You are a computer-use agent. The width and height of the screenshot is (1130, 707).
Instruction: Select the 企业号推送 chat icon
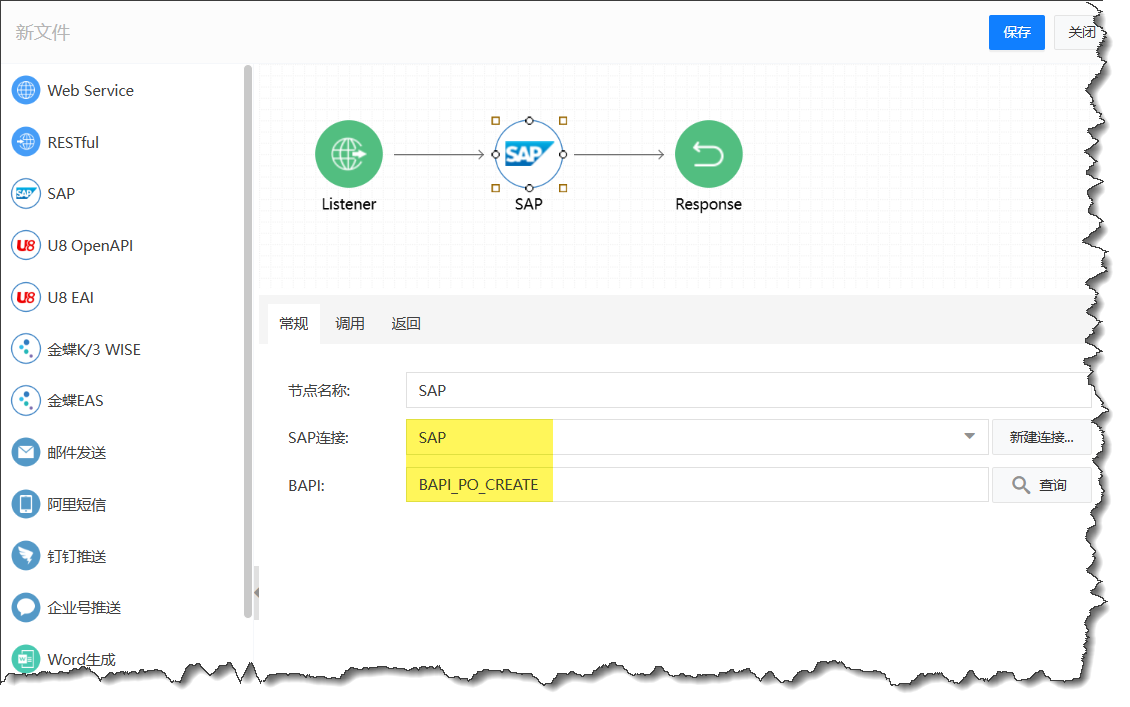click(26, 607)
